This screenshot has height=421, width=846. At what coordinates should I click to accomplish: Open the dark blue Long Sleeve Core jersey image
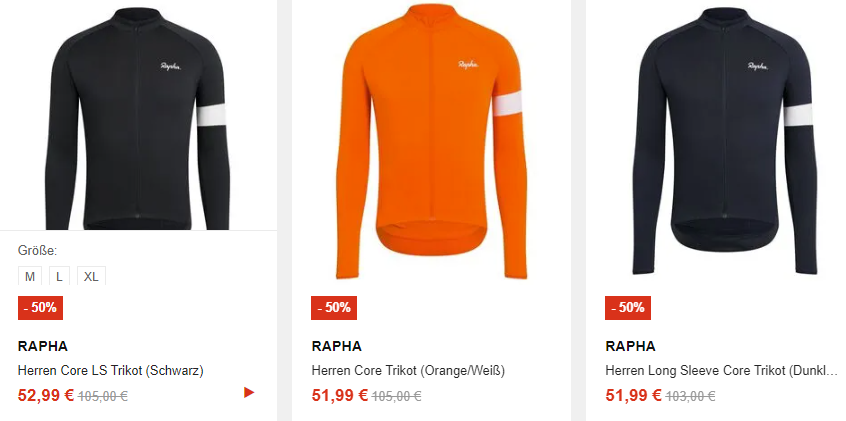coord(725,140)
